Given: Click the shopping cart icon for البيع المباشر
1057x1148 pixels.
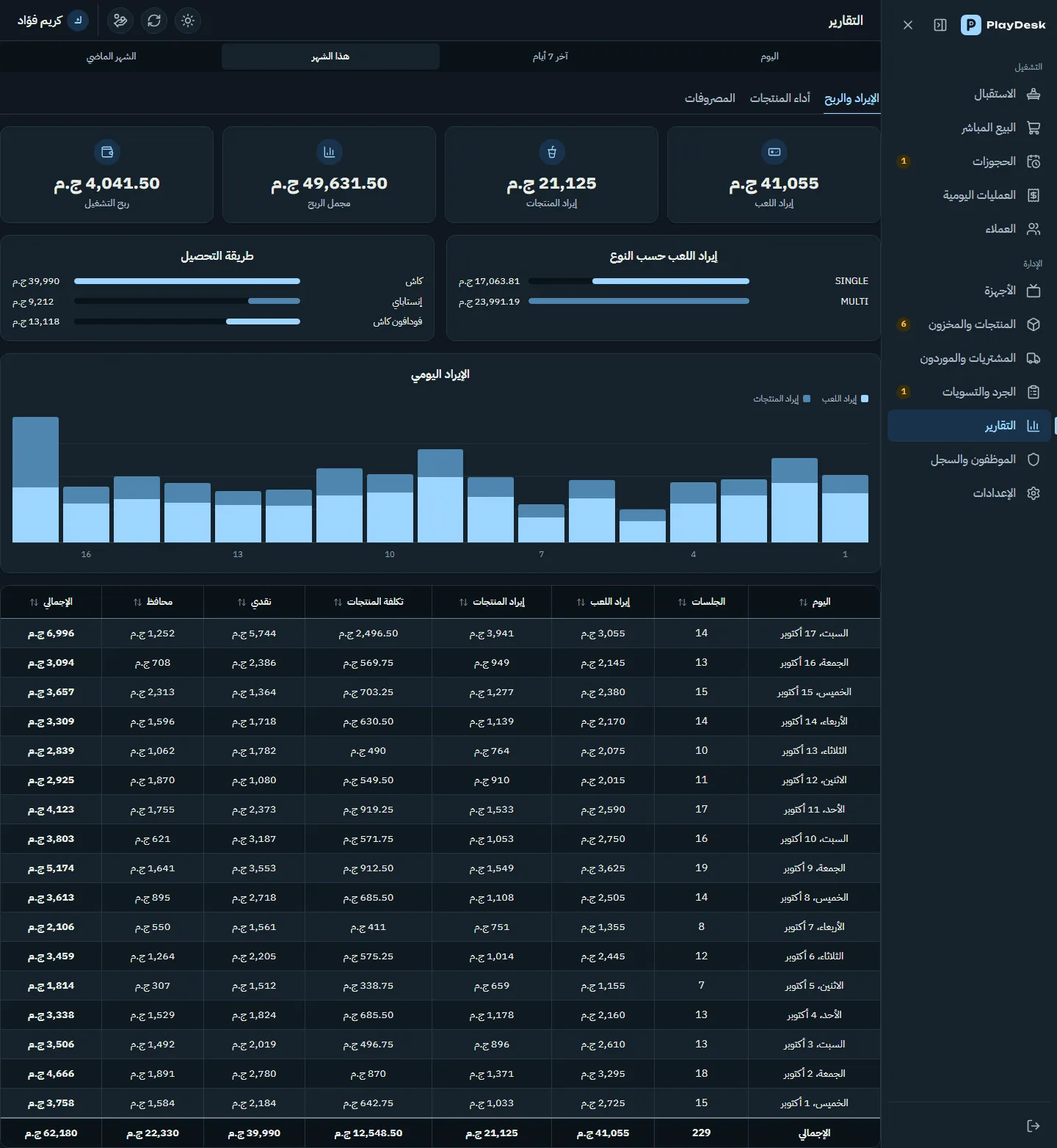Looking at the screenshot, I should (x=1034, y=128).
